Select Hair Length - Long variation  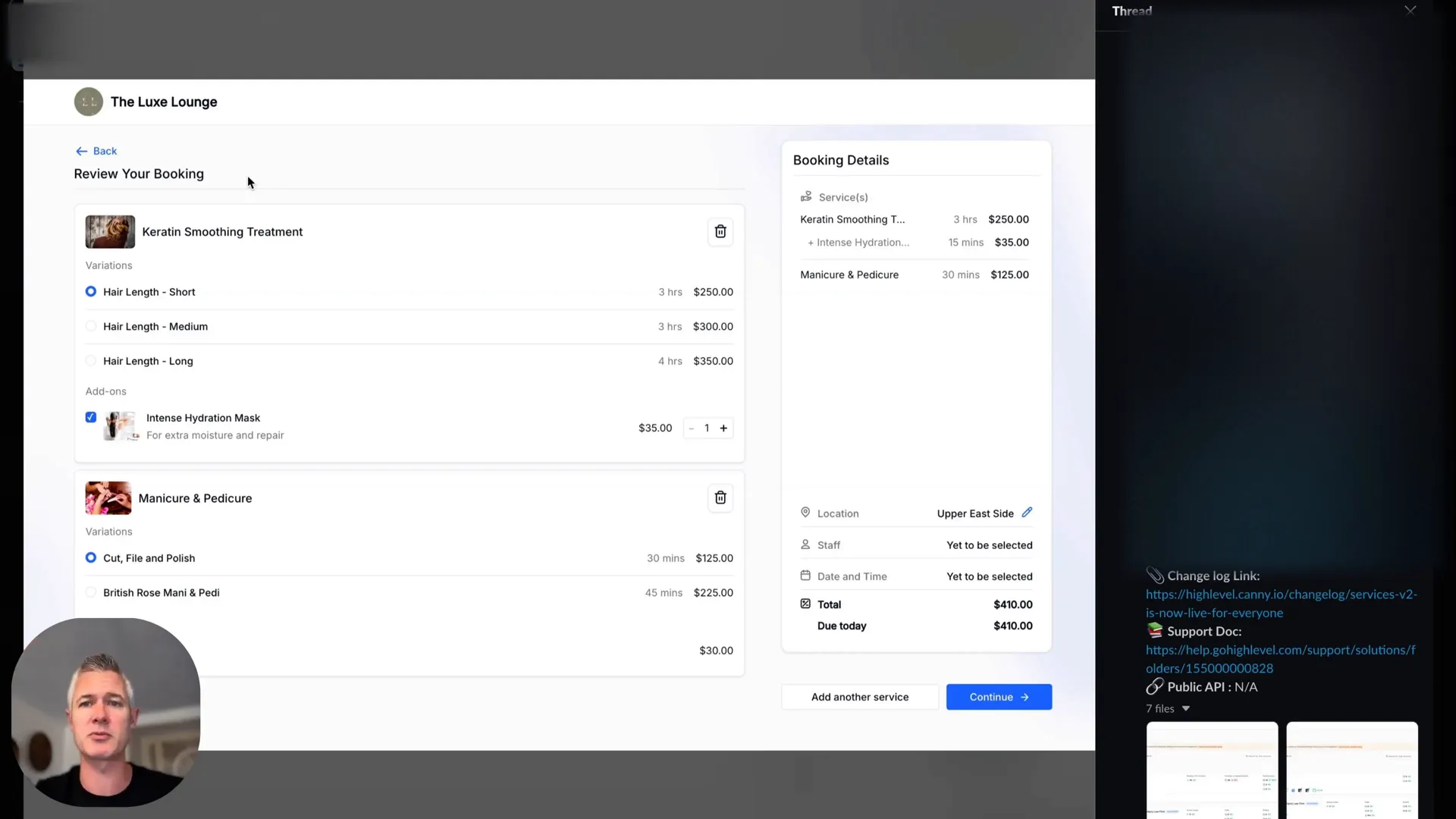pos(90,360)
